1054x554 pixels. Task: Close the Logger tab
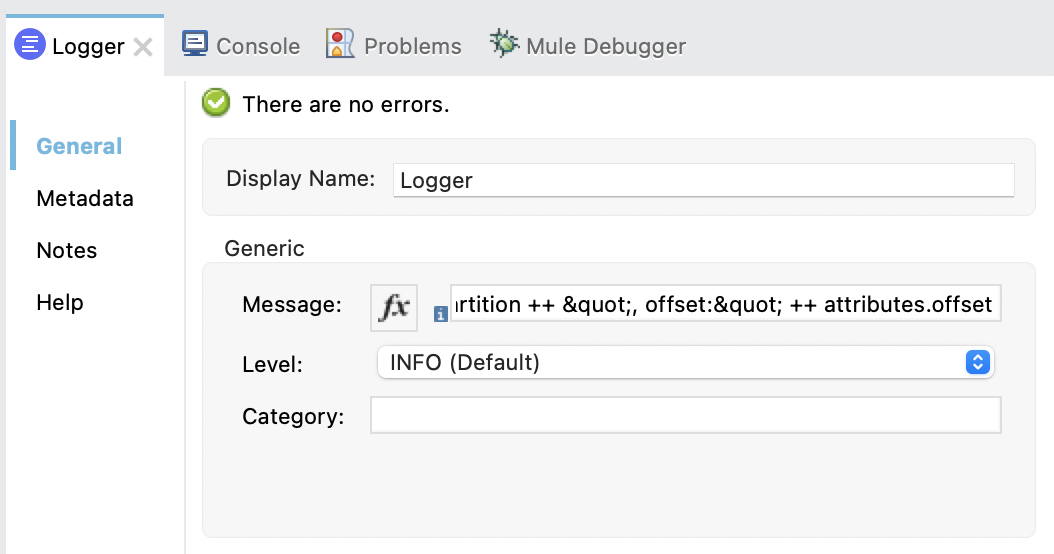point(143,47)
